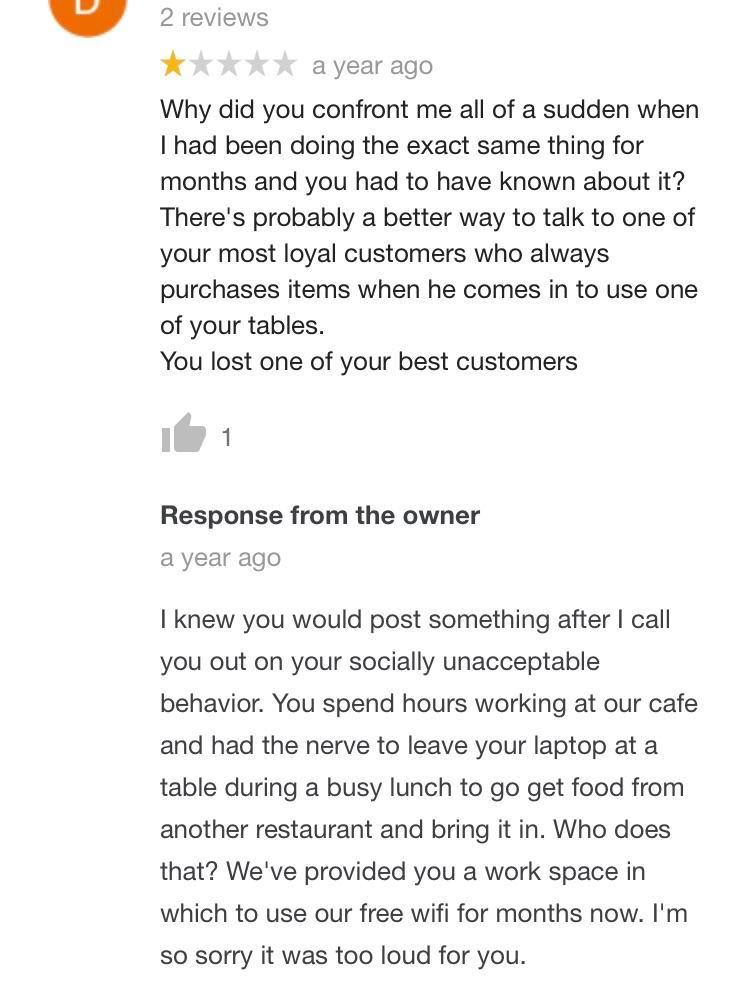Click the fourth star outline icon

coord(259,64)
